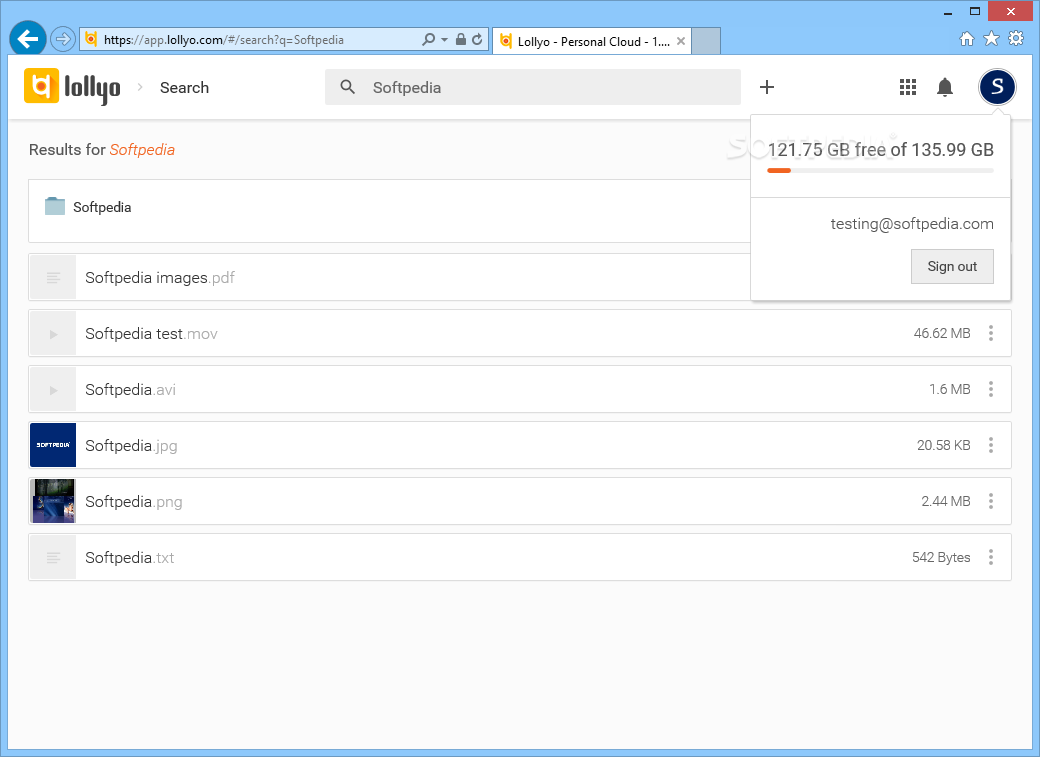Click Softpedia.png thumbnail
Viewport: 1040px width, 757px height.
(53, 501)
